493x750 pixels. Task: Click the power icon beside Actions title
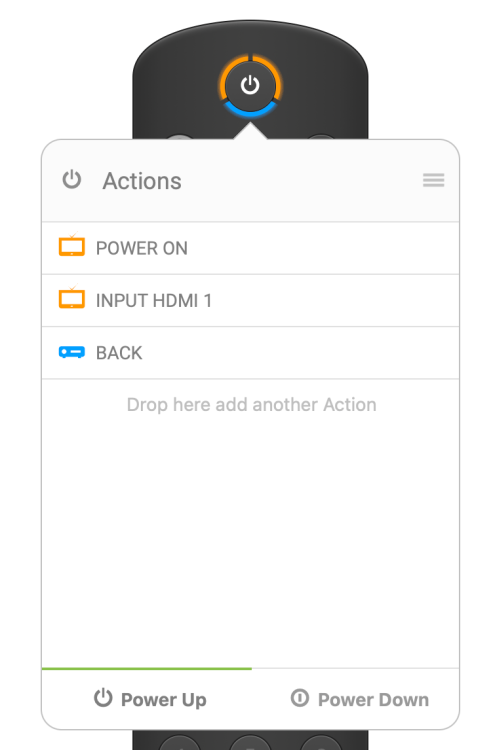pyautogui.click(x=72, y=180)
